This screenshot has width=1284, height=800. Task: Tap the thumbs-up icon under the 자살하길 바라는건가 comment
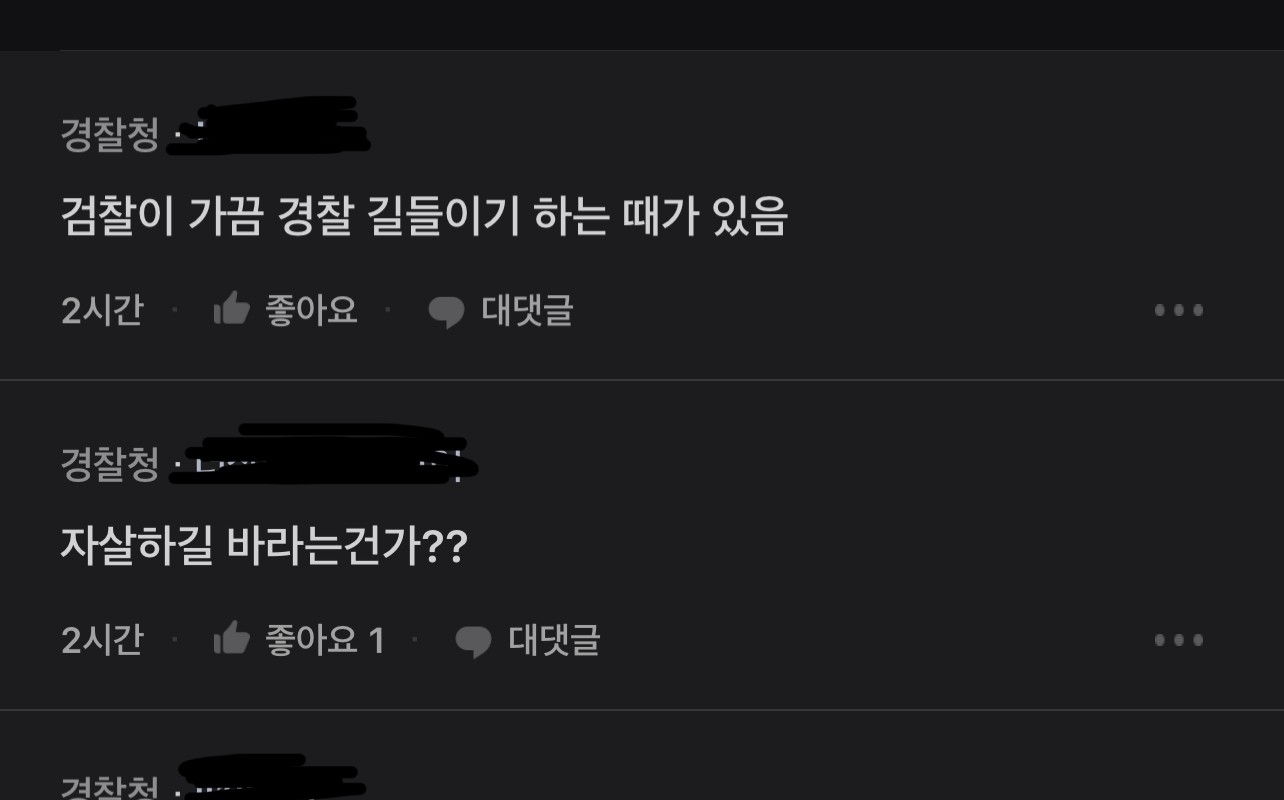click(x=232, y=639)
